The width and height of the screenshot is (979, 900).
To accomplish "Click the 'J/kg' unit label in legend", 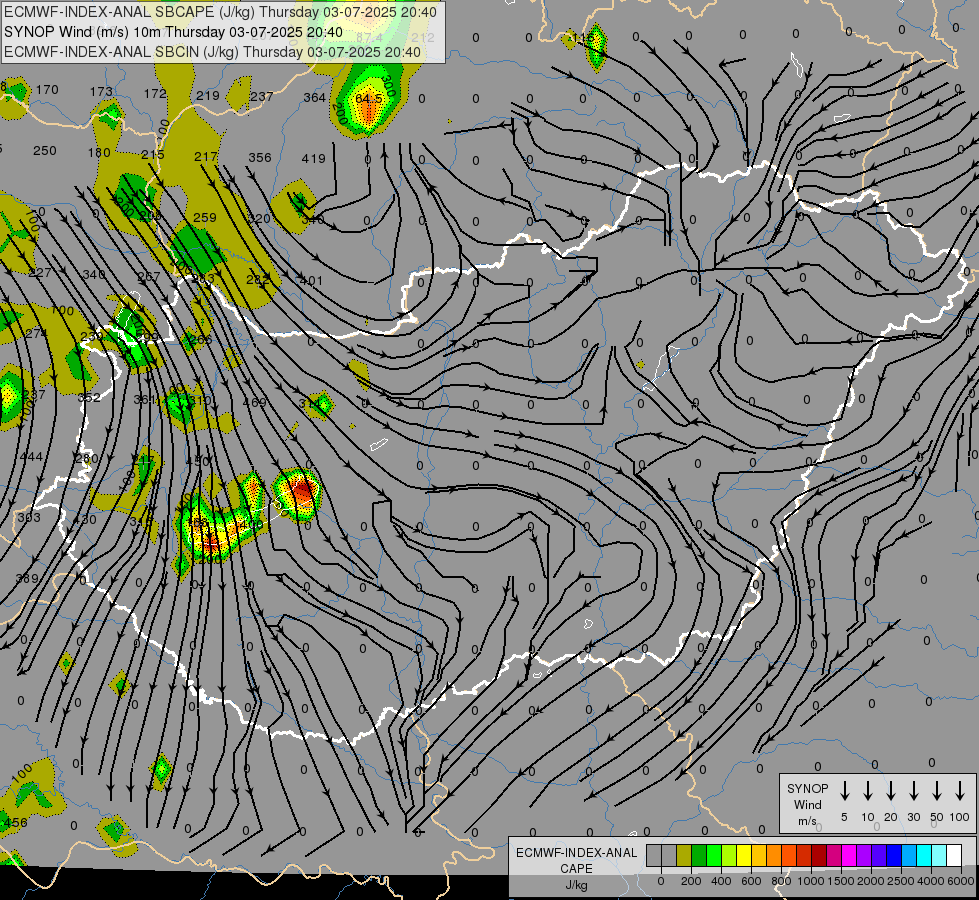I will [x=576, y=885].
